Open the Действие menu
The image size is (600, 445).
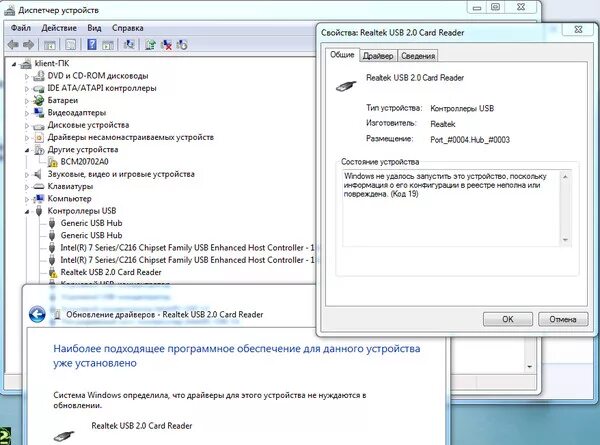click(x=59, y=28)
